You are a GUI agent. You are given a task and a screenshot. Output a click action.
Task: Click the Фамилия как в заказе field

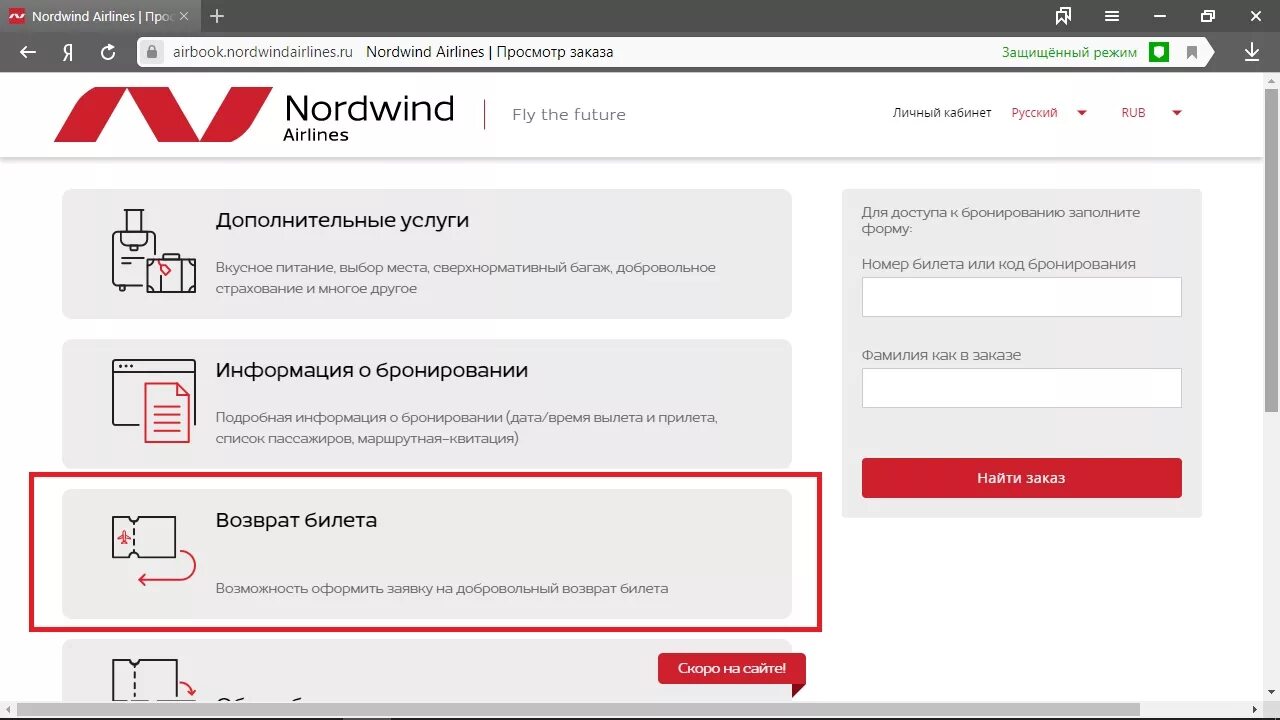[x=1021, y=388]
